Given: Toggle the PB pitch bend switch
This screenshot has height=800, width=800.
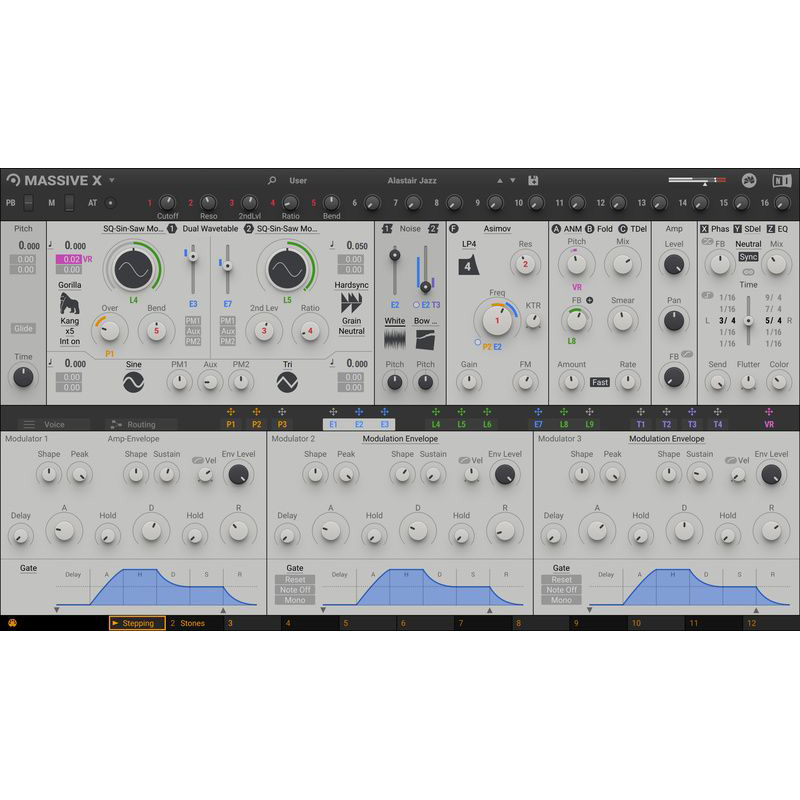Looking at the screenshot, I should coord(29,203).
